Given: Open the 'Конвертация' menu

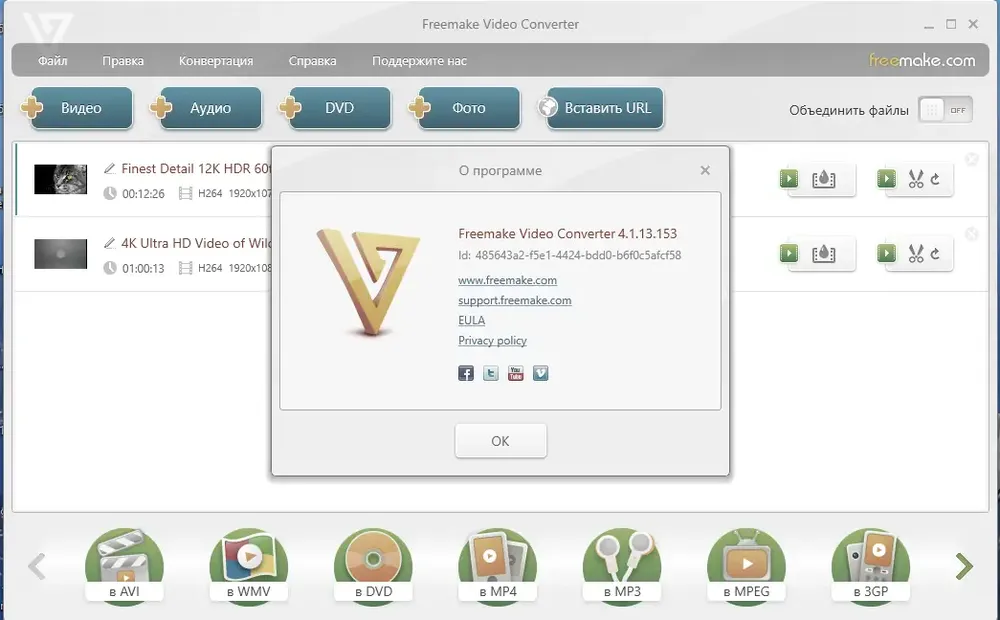Looking at the screenshot, I should tap(216, 61).
